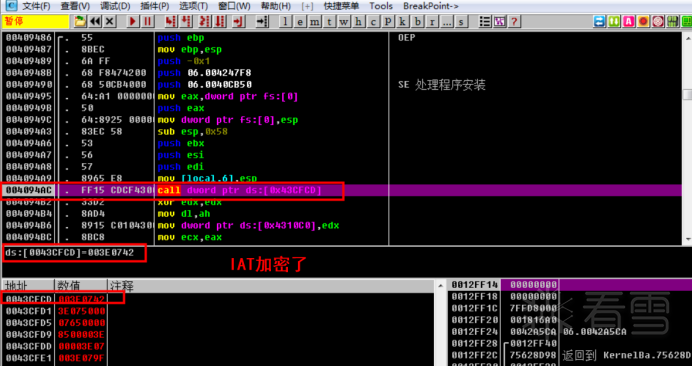Click Execute till return icon
This screenshot has width=692, height=366.
pyautogui.click(x=239, y=21)
